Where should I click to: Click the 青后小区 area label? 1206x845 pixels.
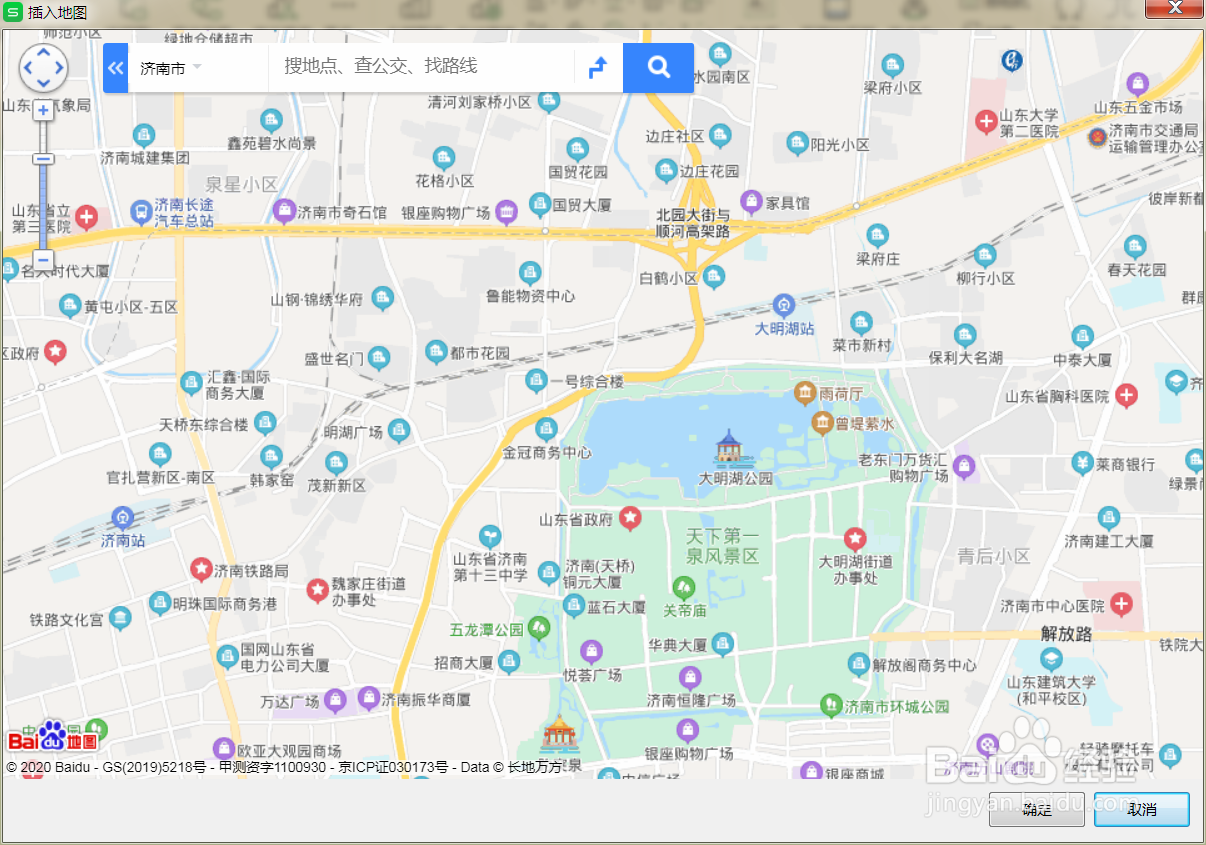tap(994, 556)
